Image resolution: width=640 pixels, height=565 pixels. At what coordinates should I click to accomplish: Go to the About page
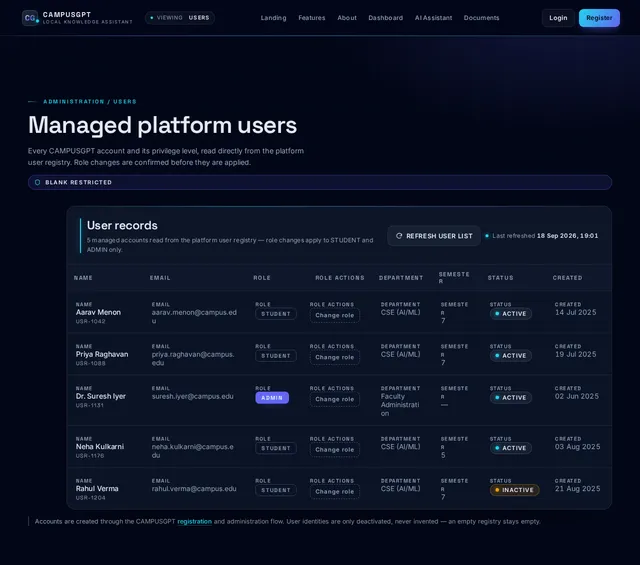coord(347,18)
